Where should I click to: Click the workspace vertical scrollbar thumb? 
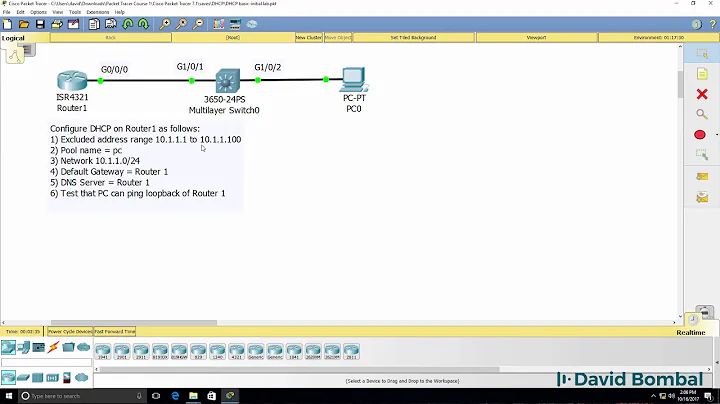point(681,84)
